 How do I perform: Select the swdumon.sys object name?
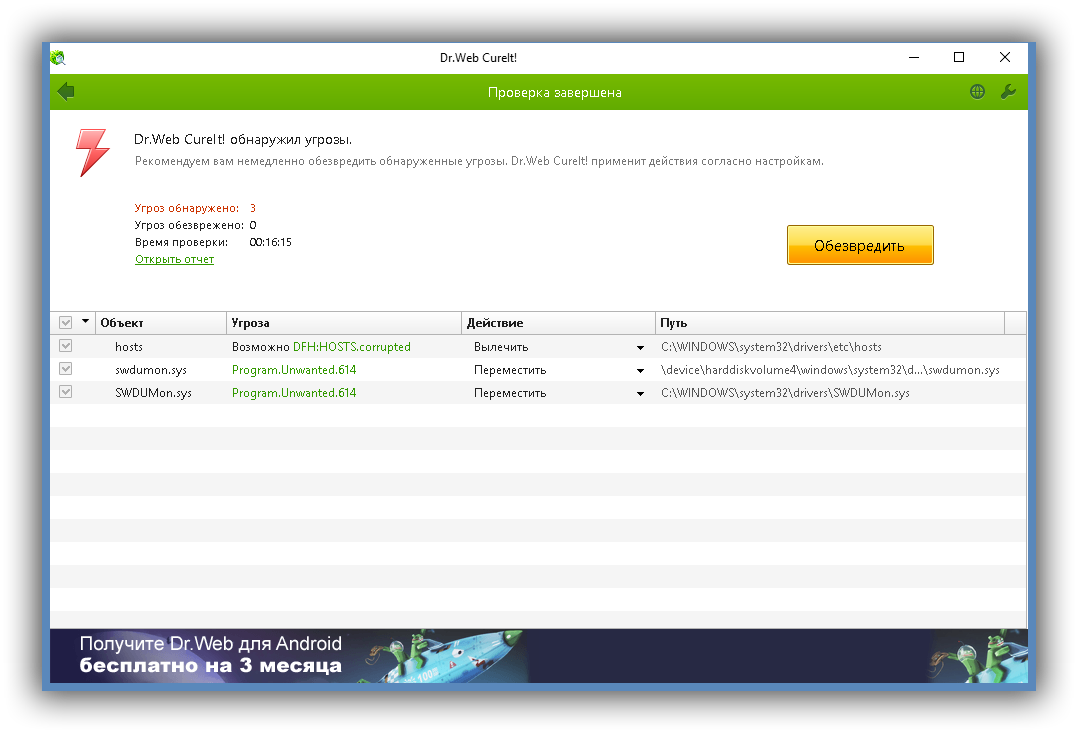point(151,370)
